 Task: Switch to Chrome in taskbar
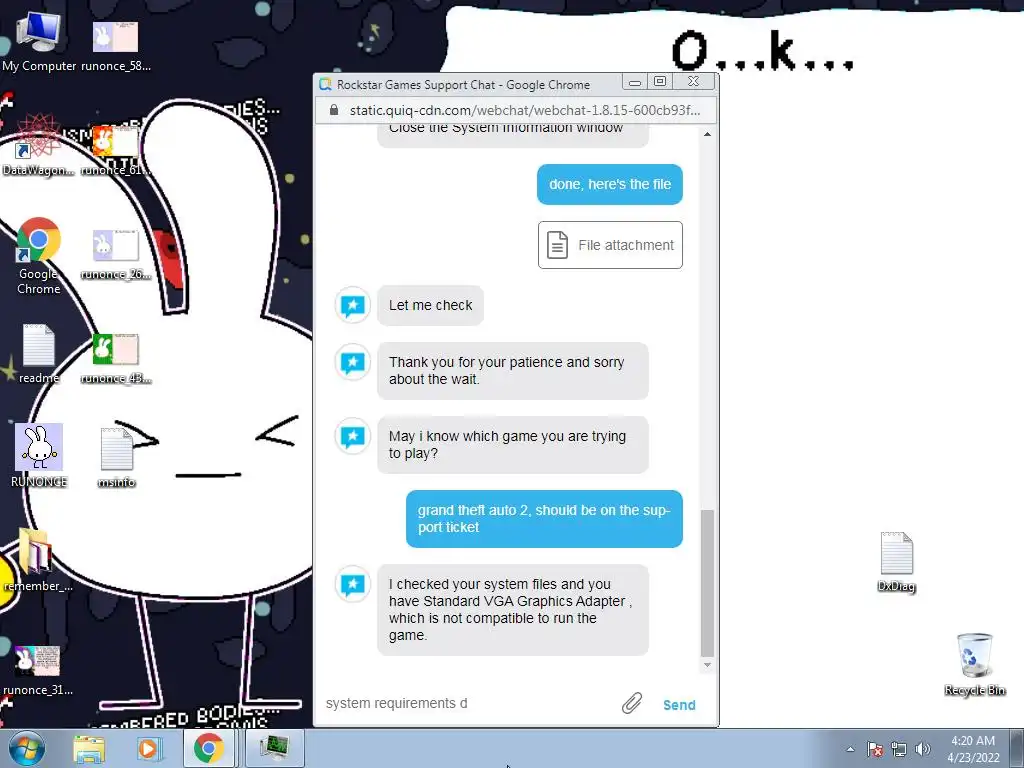pyautogui.click(x=208, y=748)
